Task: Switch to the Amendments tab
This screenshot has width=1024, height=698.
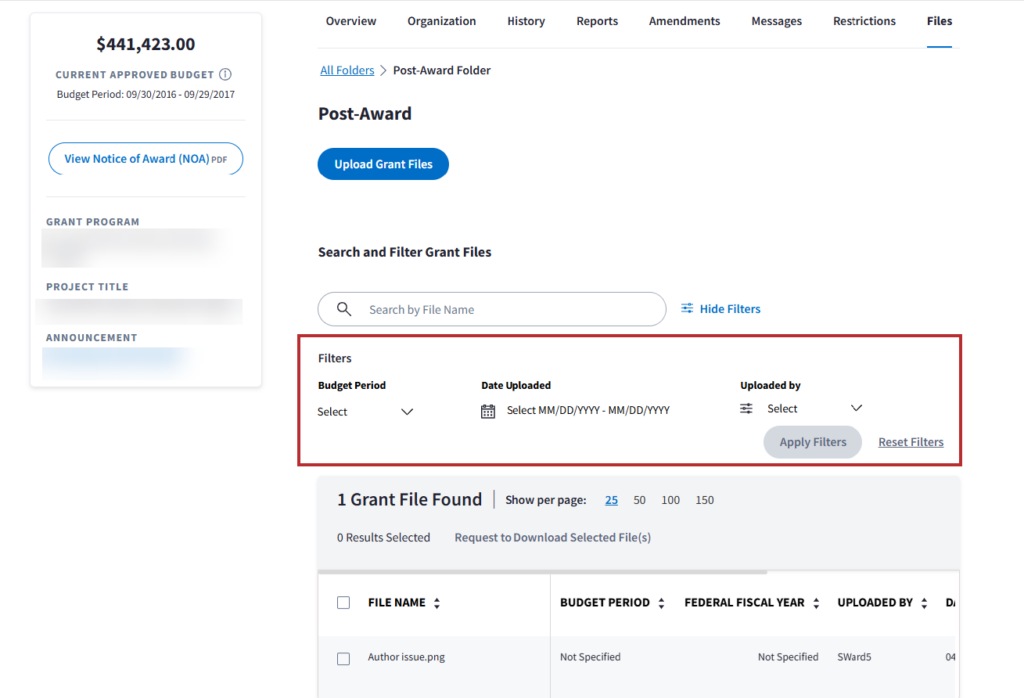Action: tap(684, 21)
